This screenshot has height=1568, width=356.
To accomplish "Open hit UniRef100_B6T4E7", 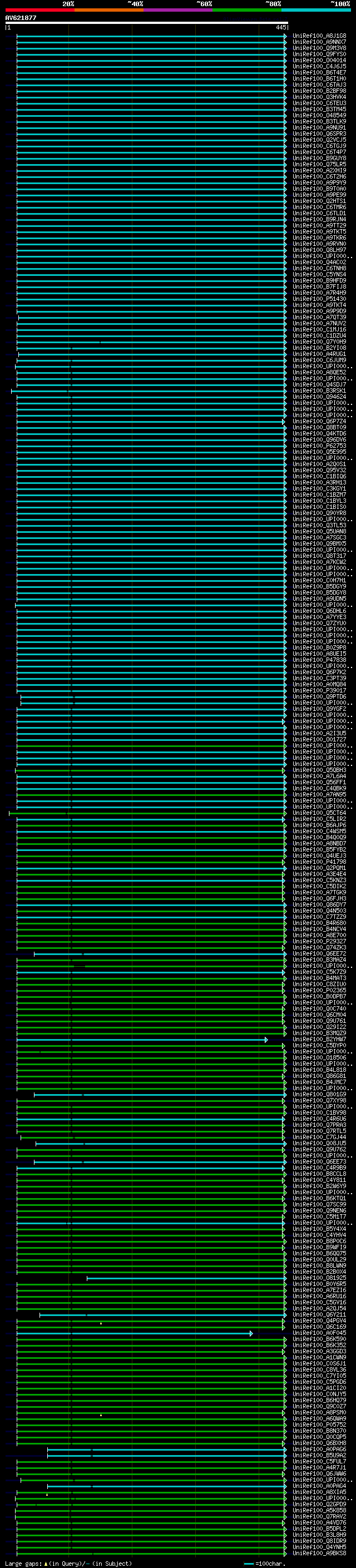I will click(x=319, y=72).
